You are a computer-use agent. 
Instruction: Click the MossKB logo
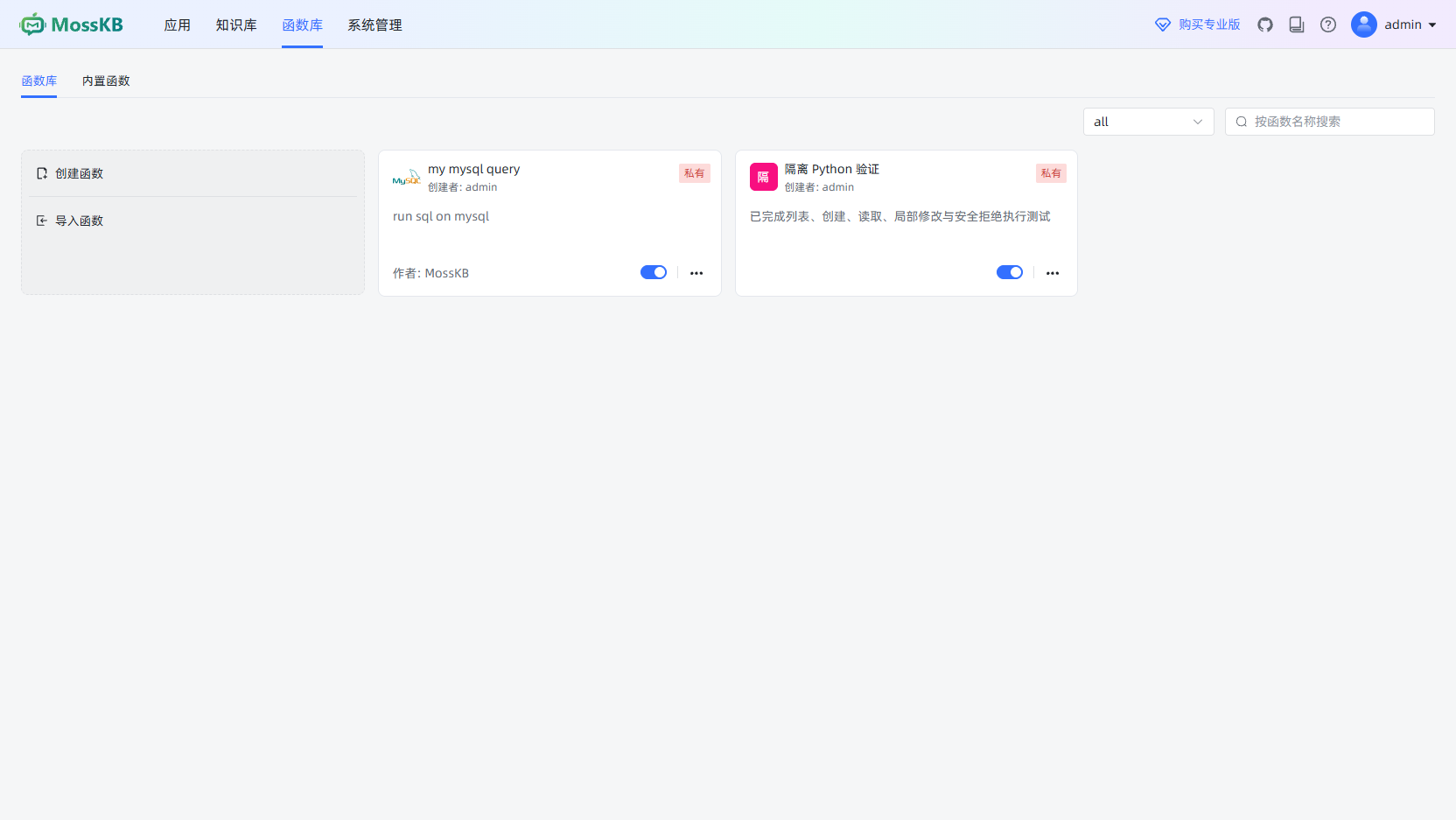pyautogui.click(x=71, y=25)
